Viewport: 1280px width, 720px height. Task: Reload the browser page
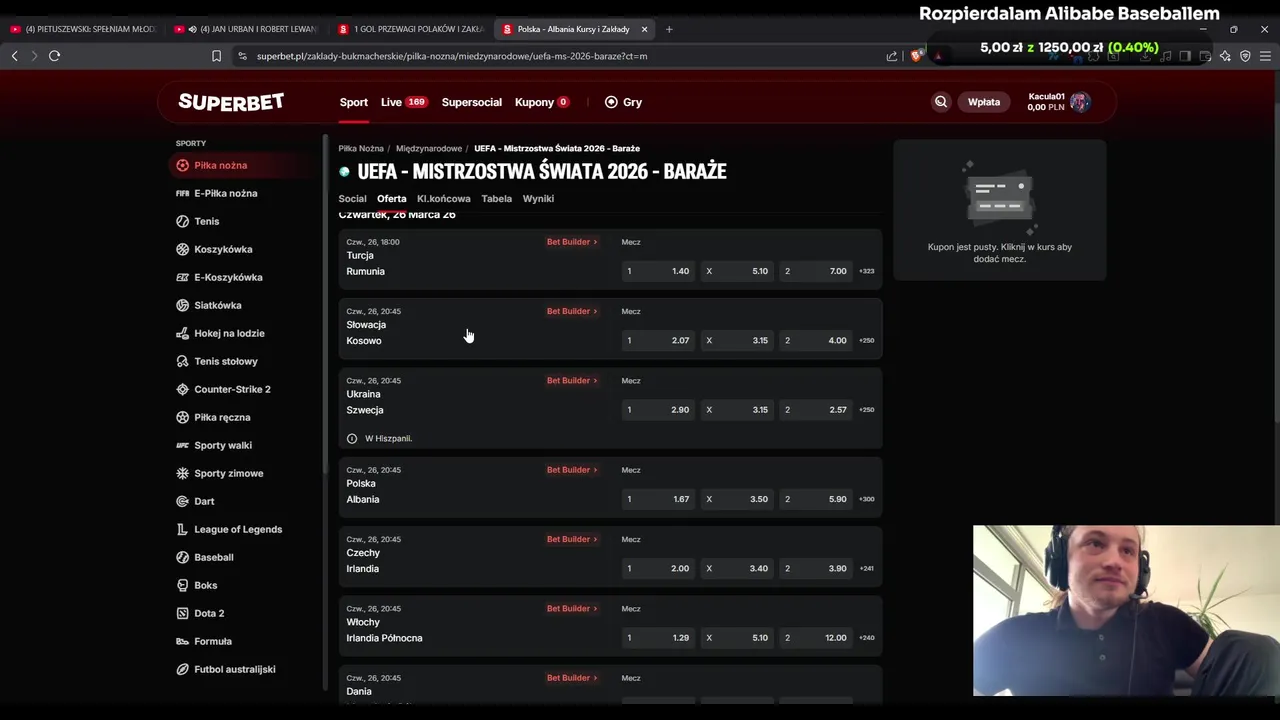coord(54,56)
